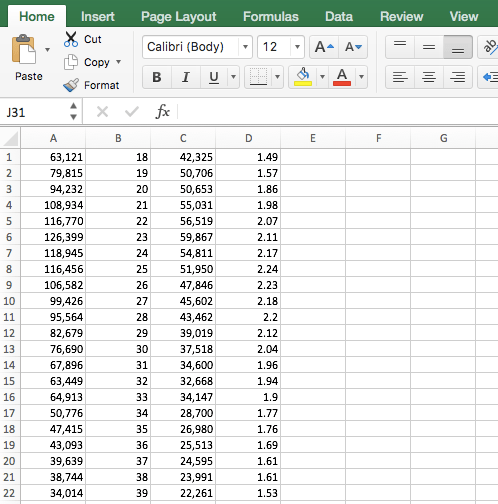Image resolution: width=498 pixels, height=504 pixels.
Task: Toggle bottom vertical alignment
Action: (x=458, y=47)
